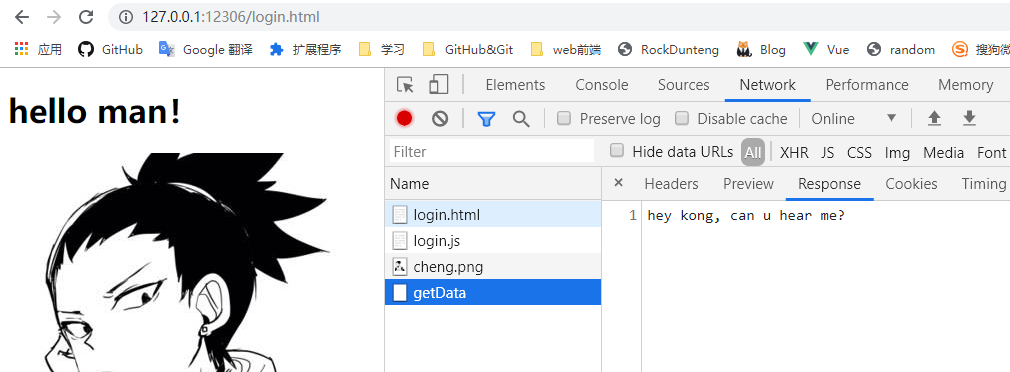Clear the network log
1010x372 pixels.
point(440,118)
